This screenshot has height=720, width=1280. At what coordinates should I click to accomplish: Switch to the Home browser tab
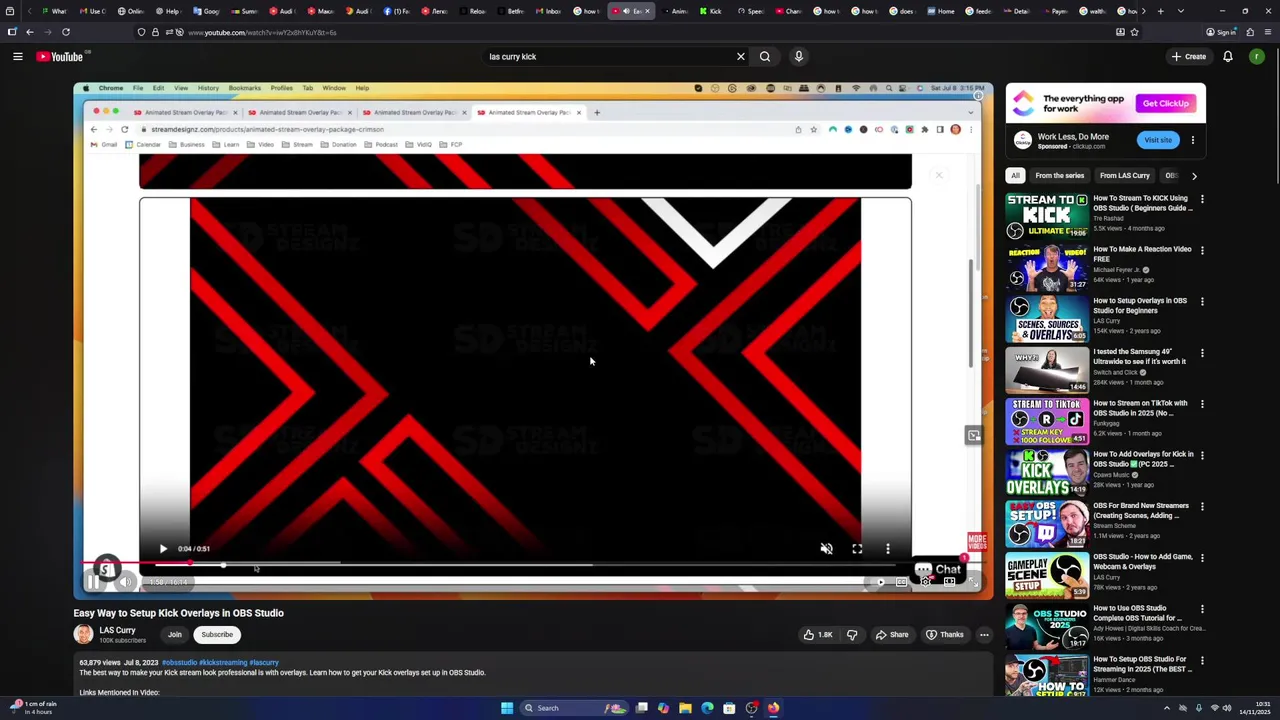click(x=940, y=11)
